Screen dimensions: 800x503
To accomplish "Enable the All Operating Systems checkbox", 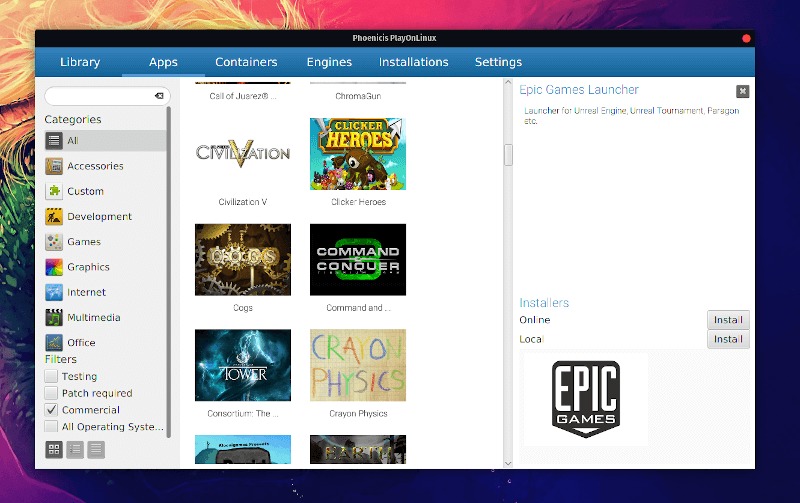I will pyautogui.click(x=51, y=426).
